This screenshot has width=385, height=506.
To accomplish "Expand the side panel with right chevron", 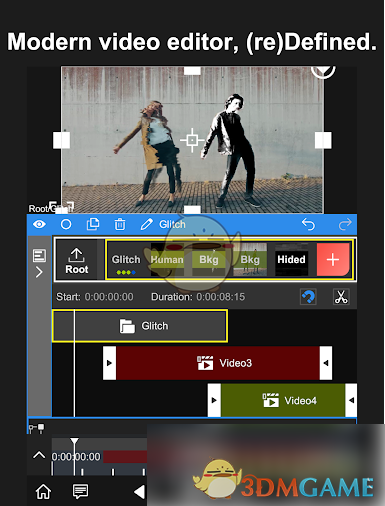I will pyautogui.click(x=39, y=272).
